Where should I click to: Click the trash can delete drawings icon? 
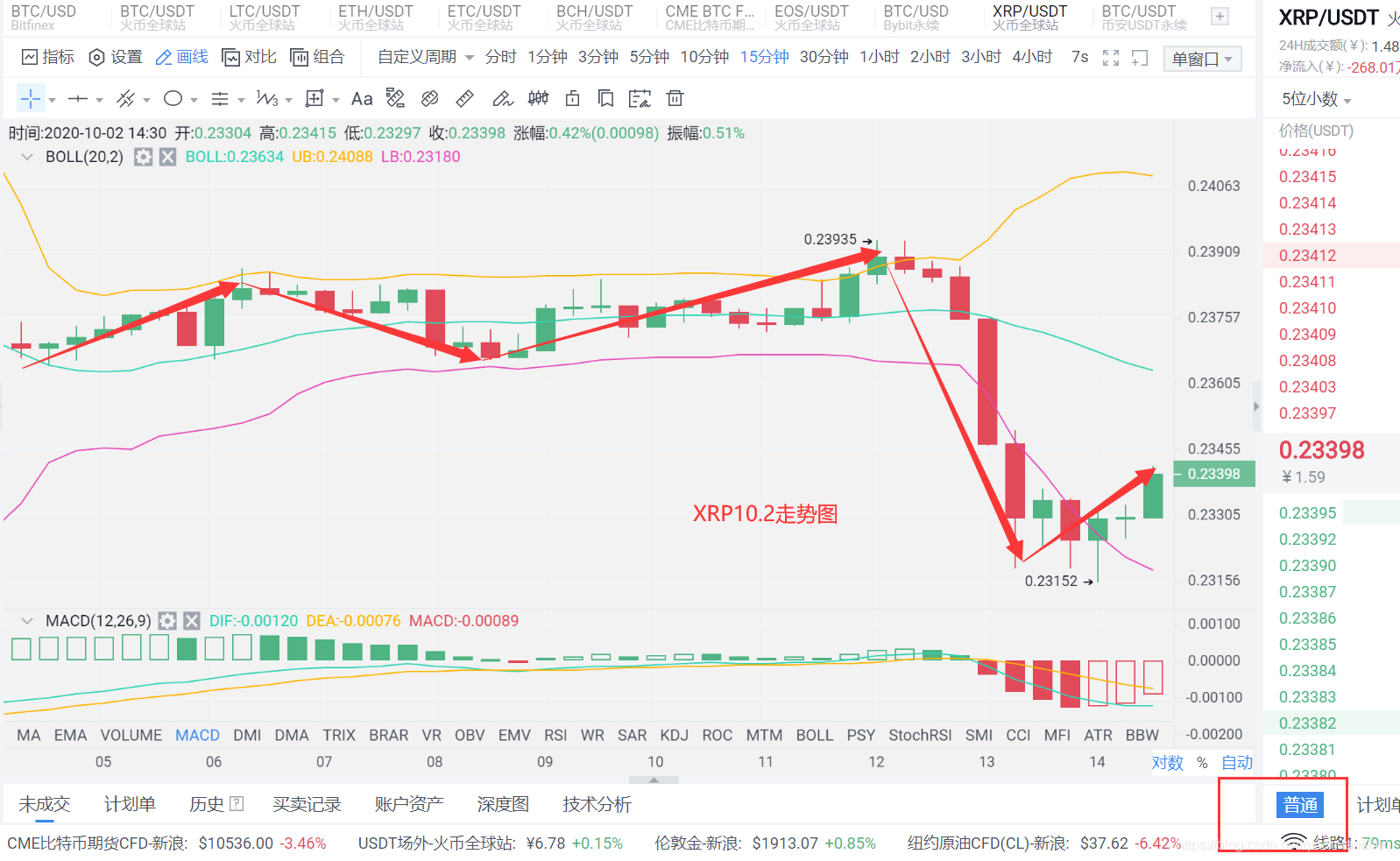tap(675, 99)
